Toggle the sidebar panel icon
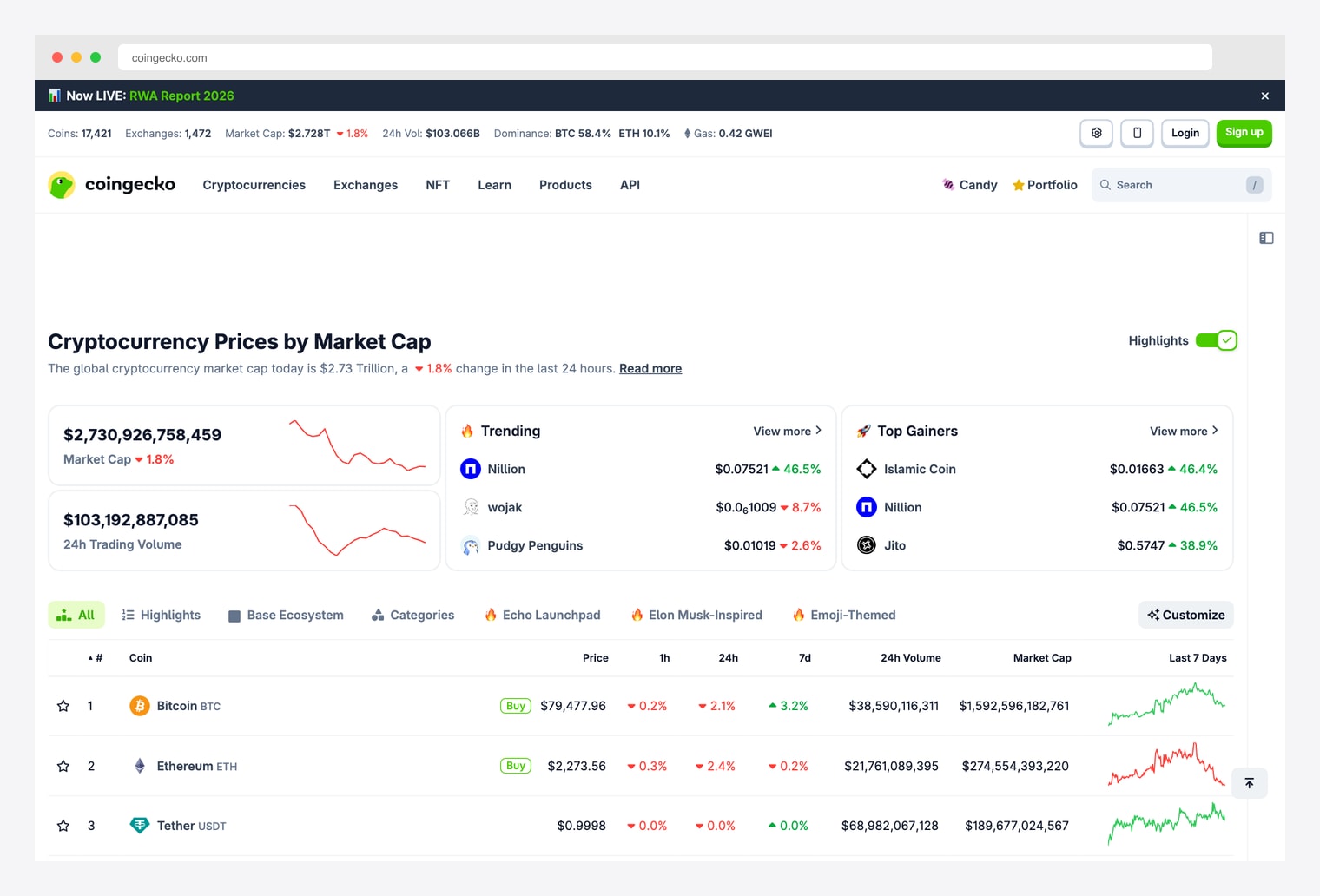Screen dimensions: 1320x896 pyautogui.click(x=1266, y=238)
